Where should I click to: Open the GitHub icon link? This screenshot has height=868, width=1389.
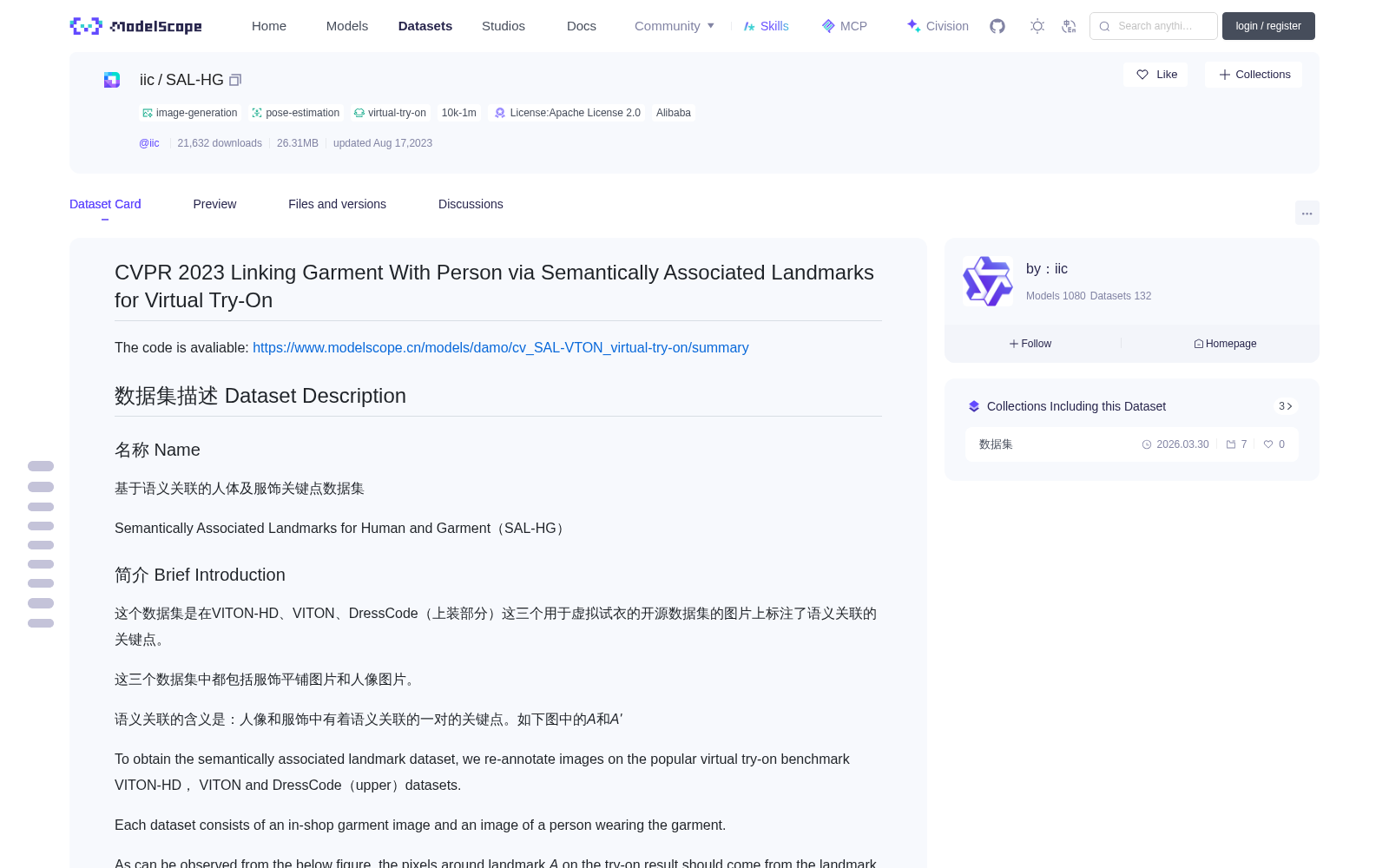[x=997, y=26]
